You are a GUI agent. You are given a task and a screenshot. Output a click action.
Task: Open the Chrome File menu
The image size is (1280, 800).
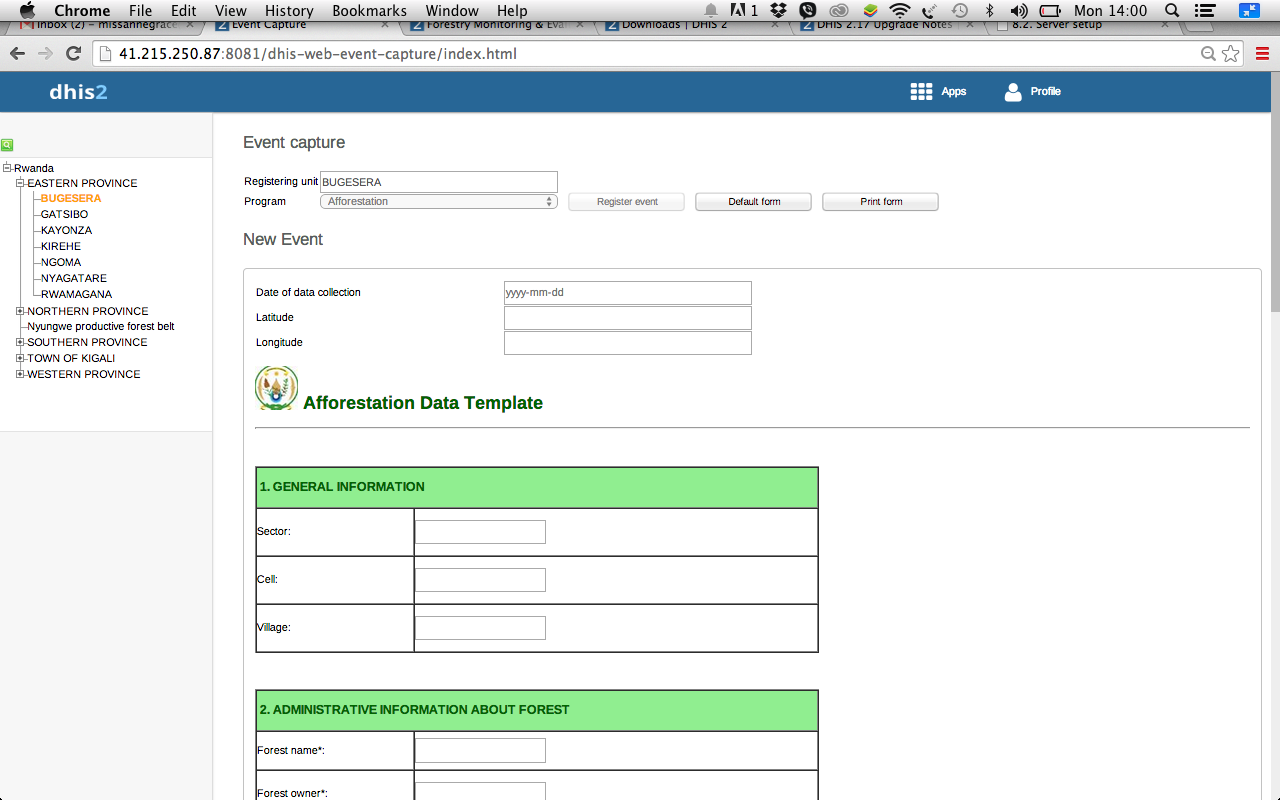click(x=140, y=11)
